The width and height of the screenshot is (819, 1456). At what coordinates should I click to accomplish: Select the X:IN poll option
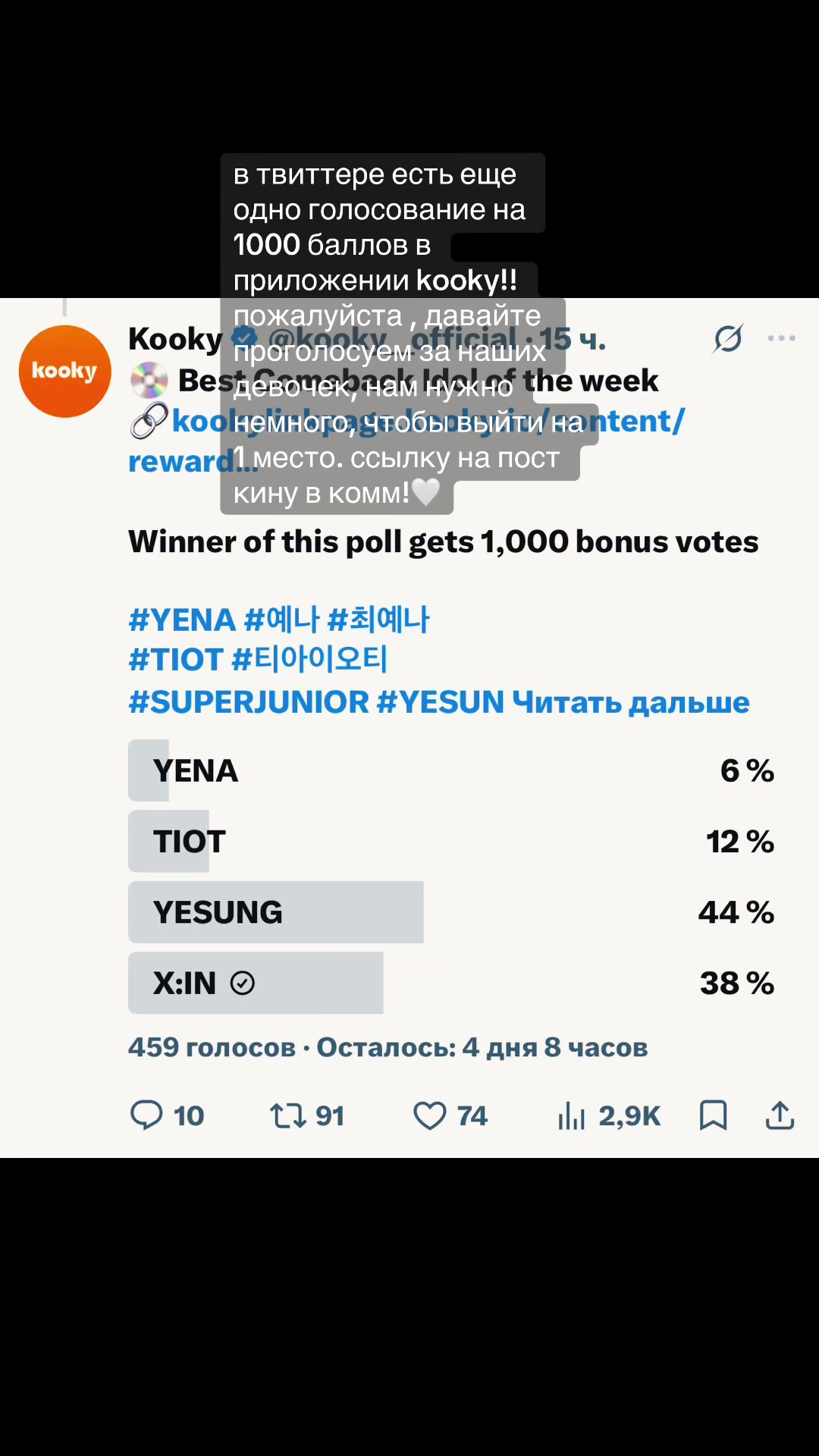(x=452, y=983)
